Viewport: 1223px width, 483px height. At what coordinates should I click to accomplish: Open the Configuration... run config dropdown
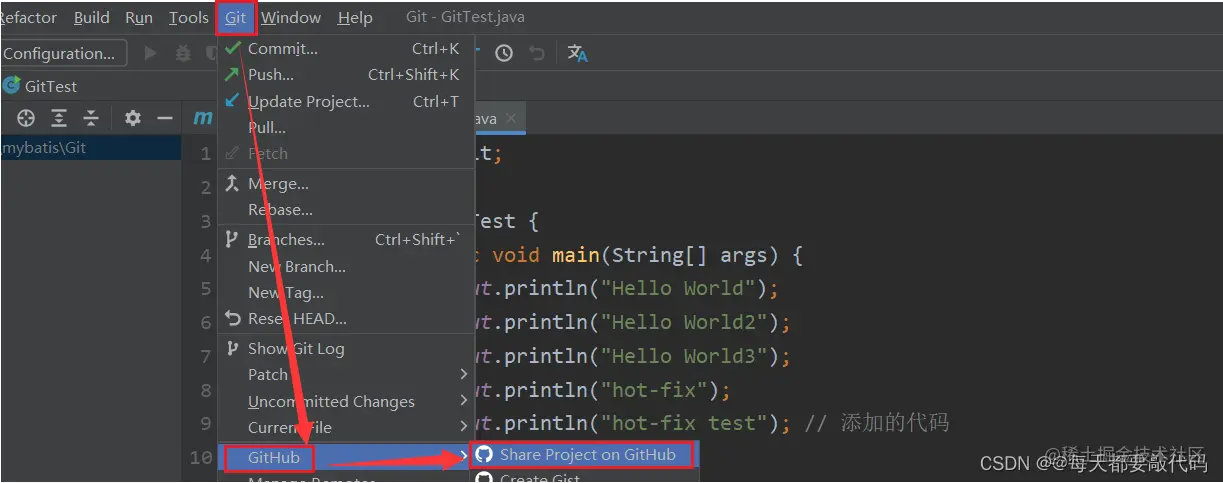(62, 53)
